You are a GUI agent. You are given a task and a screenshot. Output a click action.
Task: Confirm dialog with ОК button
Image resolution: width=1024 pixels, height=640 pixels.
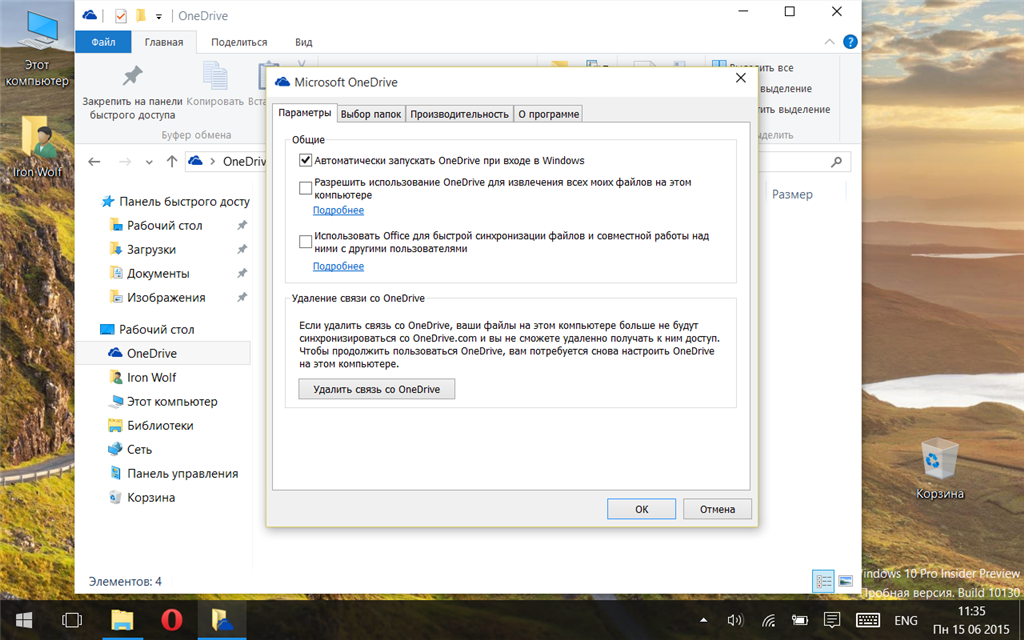click(x=641, y=509)
